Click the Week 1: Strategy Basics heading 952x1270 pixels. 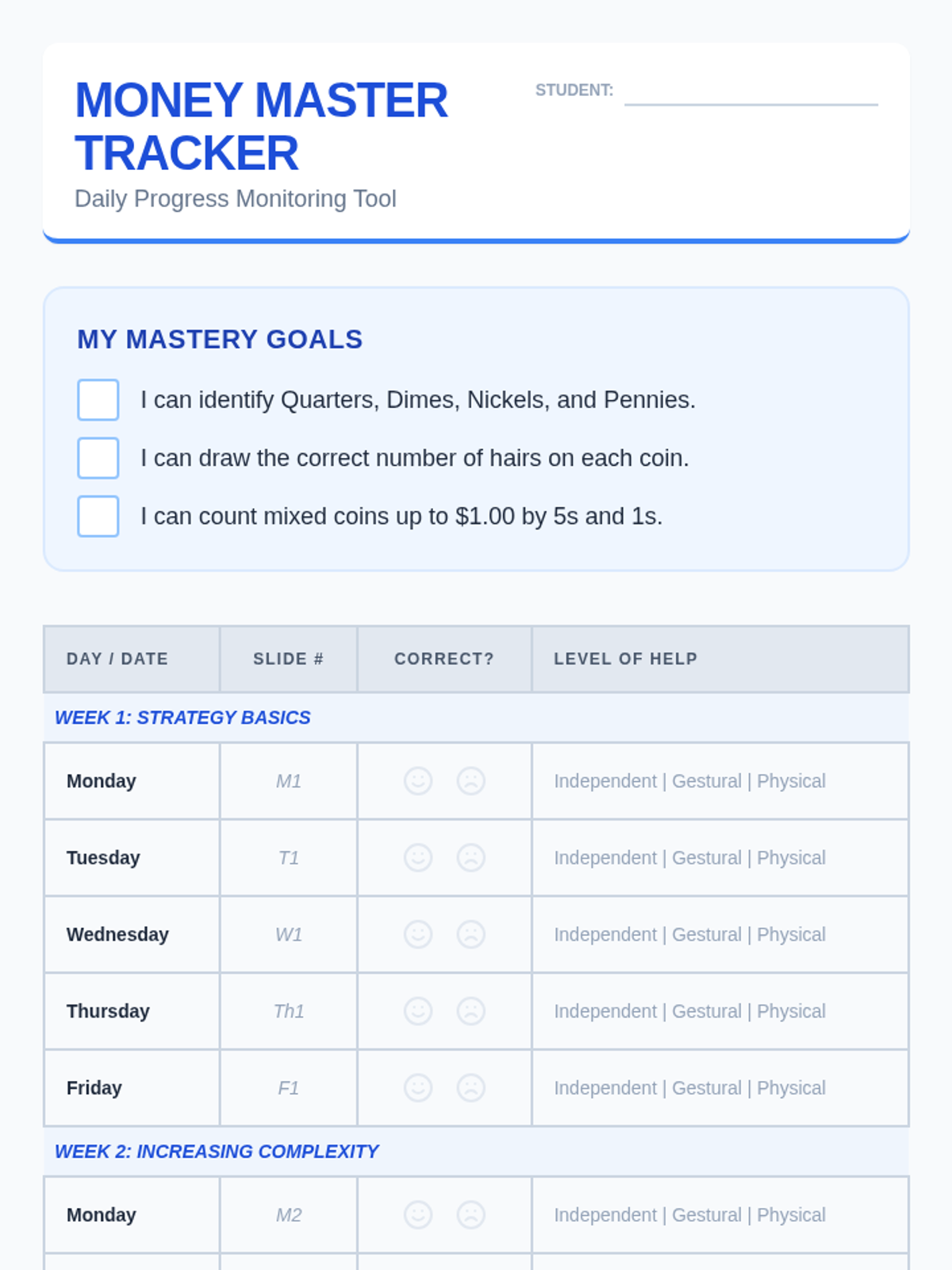tap(182, 718)
